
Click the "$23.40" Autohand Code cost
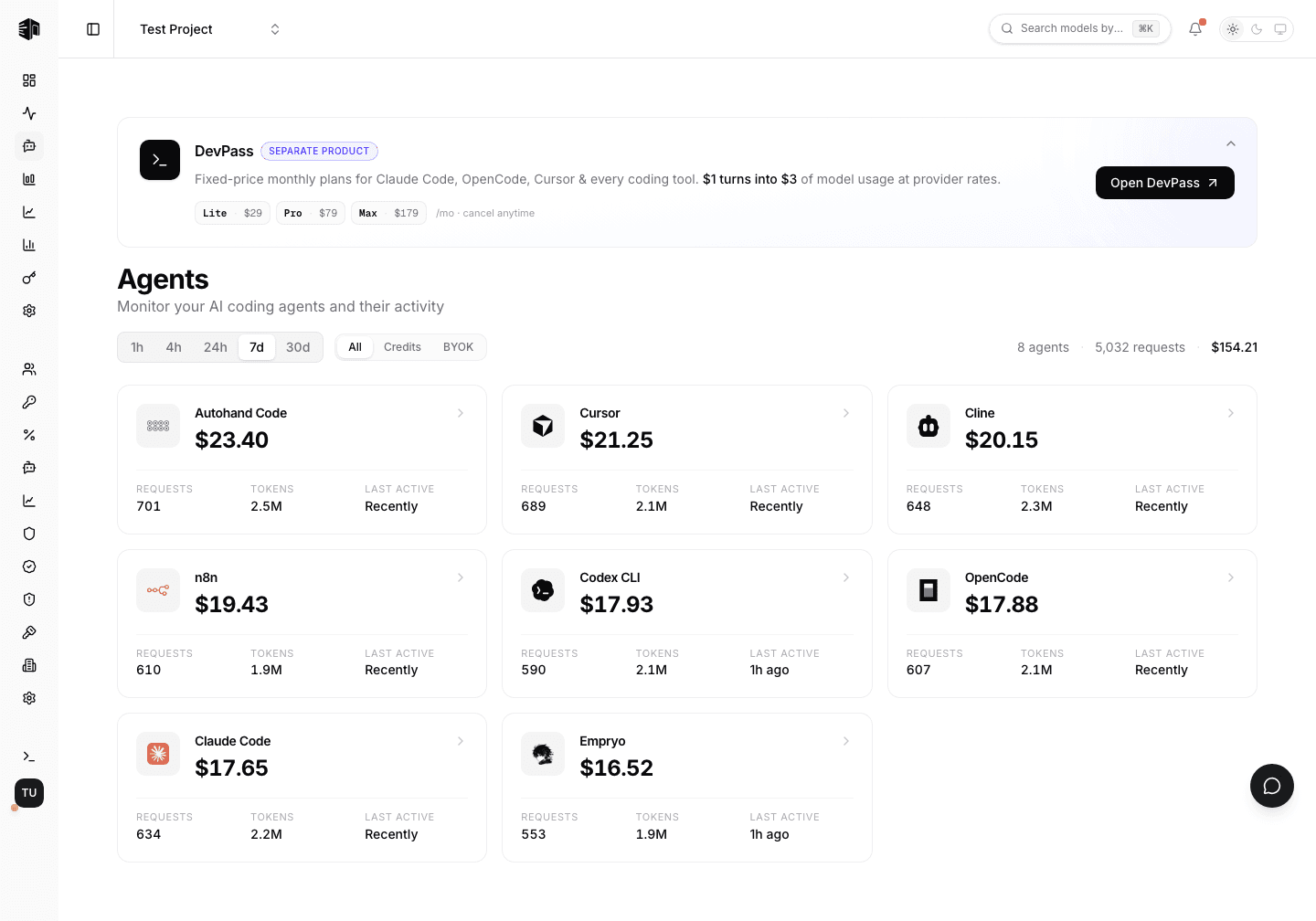(x=232, y=439)
